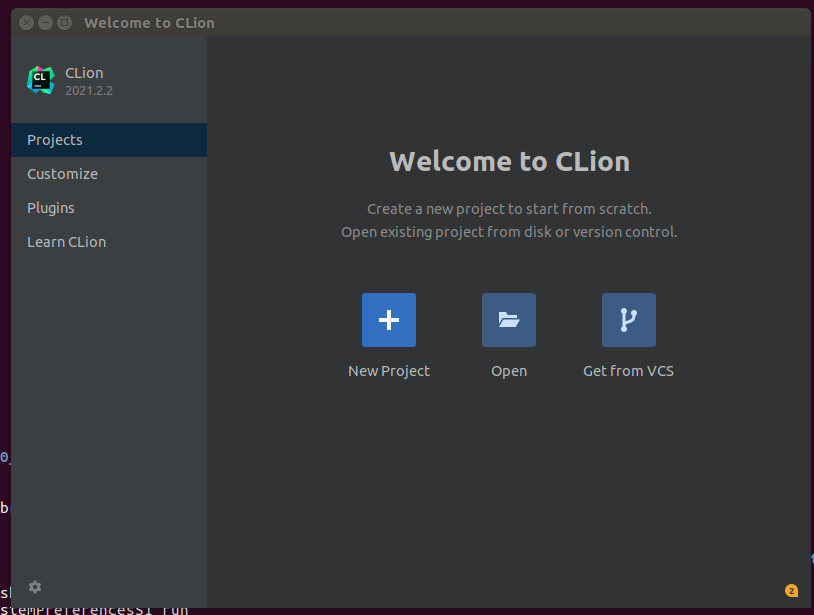Viewport: 814px width, 615px height.
Task: Click the Welcome to CLion heading
Action: [509, 161]
